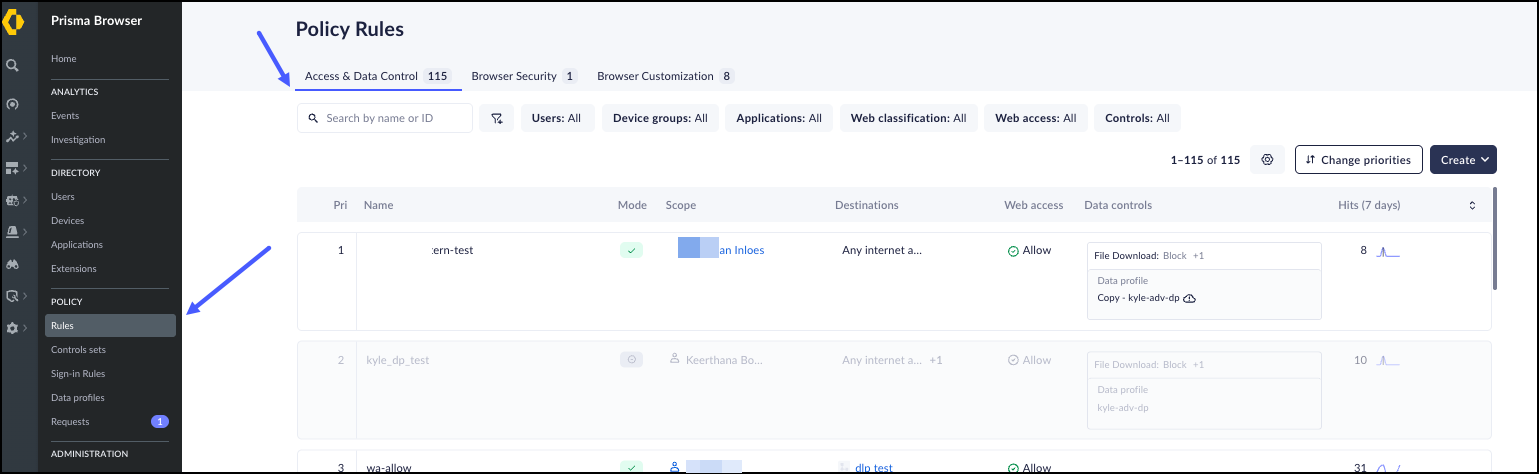
Task: Switch to Browser Customization tab
Action: (666, 76)
